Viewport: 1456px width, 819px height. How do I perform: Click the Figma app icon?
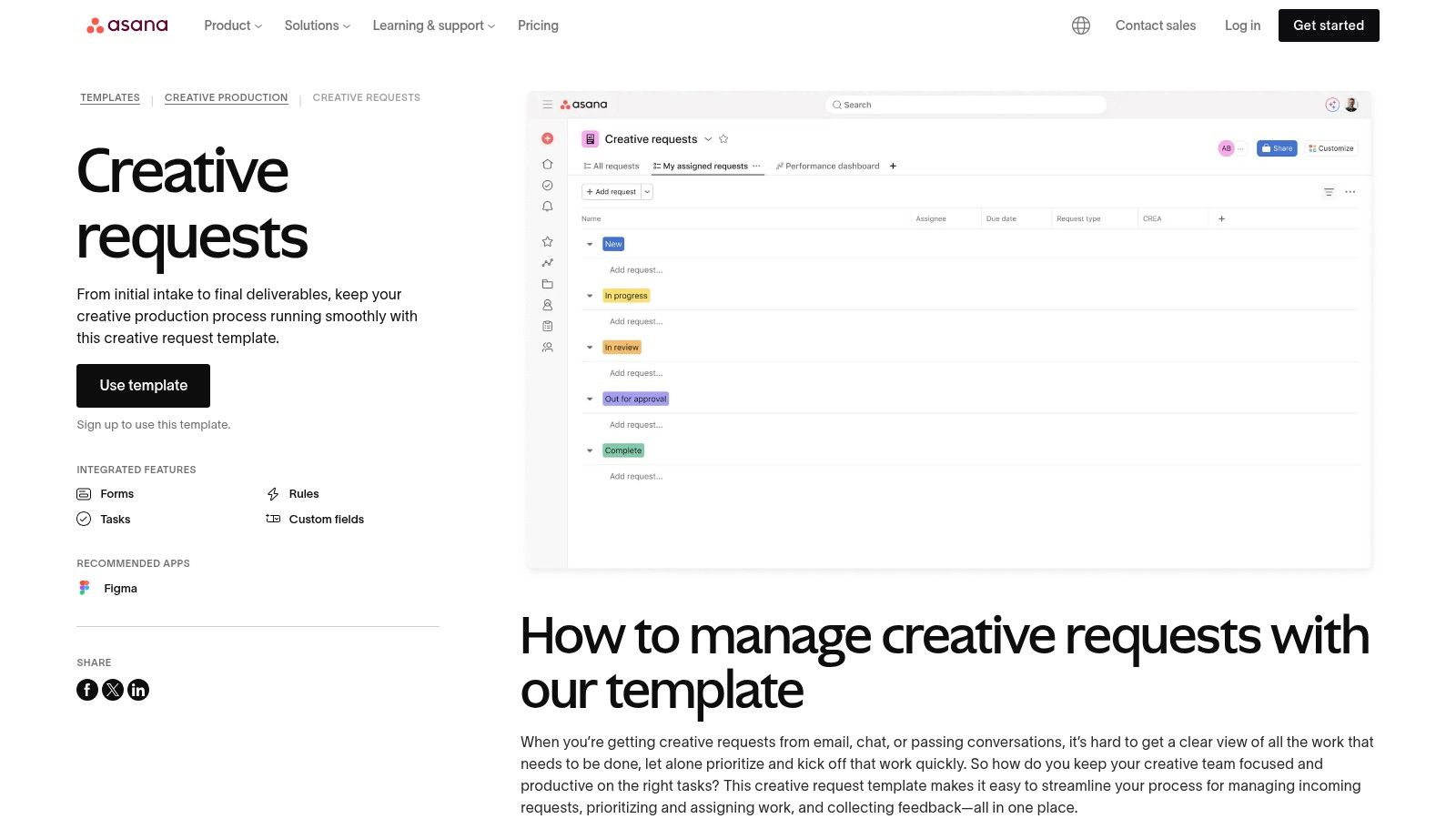(x=85, y=588)
